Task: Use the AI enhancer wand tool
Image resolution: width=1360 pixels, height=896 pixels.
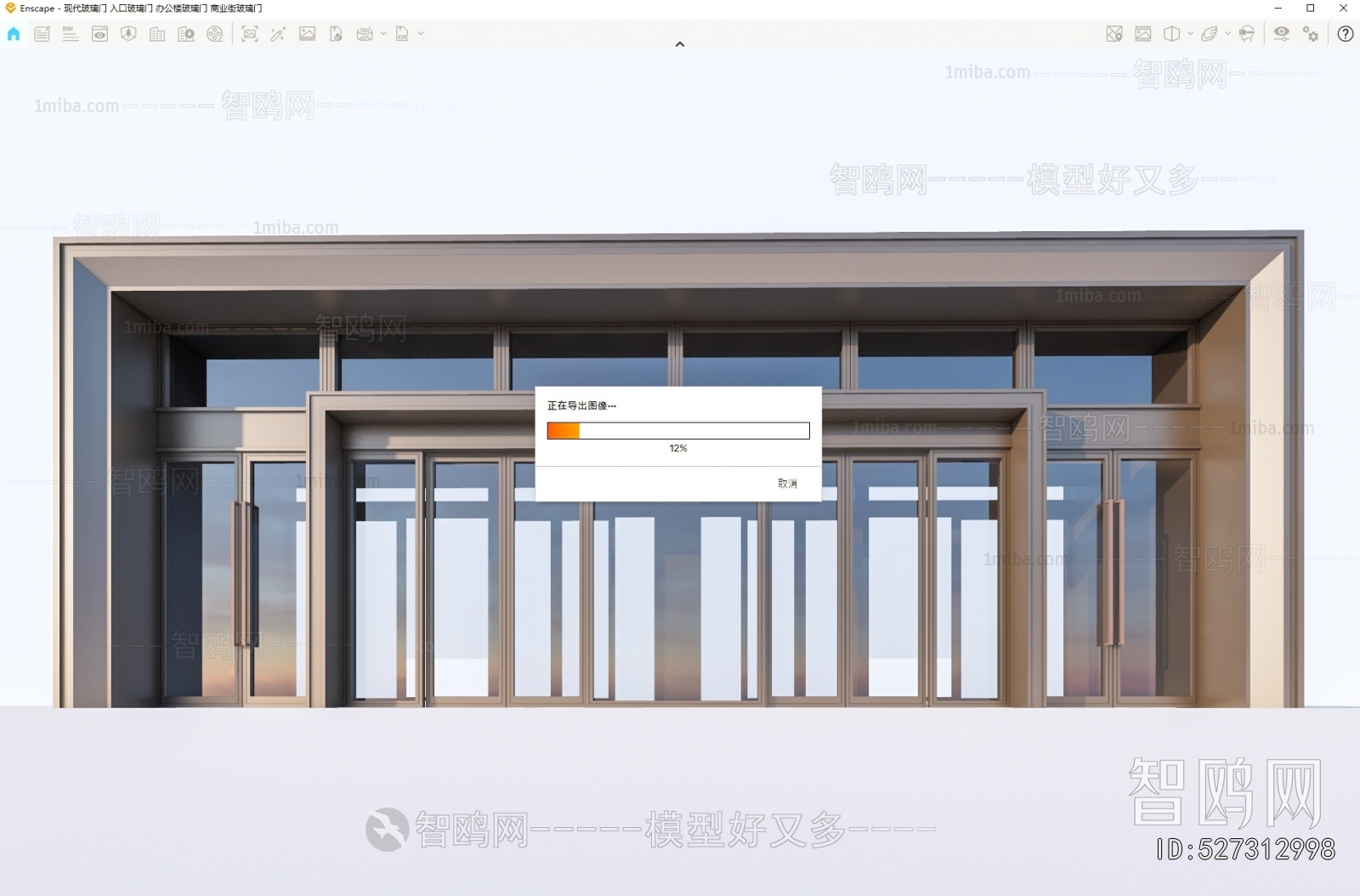Action: point(277,34)
